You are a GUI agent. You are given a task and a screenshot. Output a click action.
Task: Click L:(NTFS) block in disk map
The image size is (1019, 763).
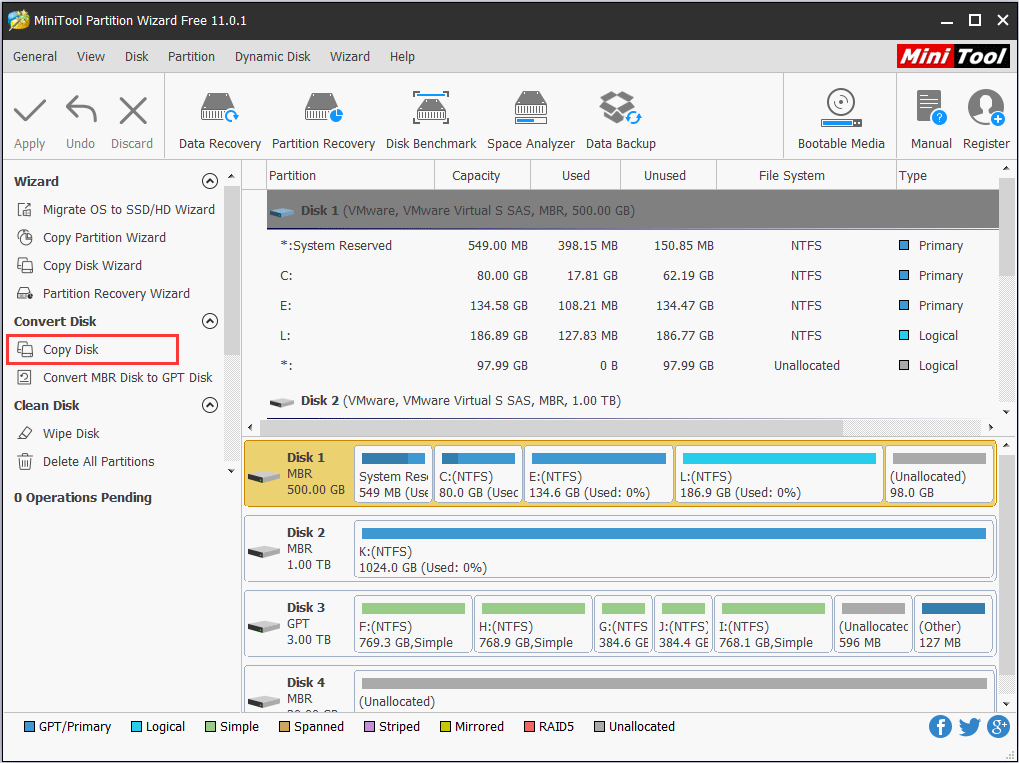(779, 474)
